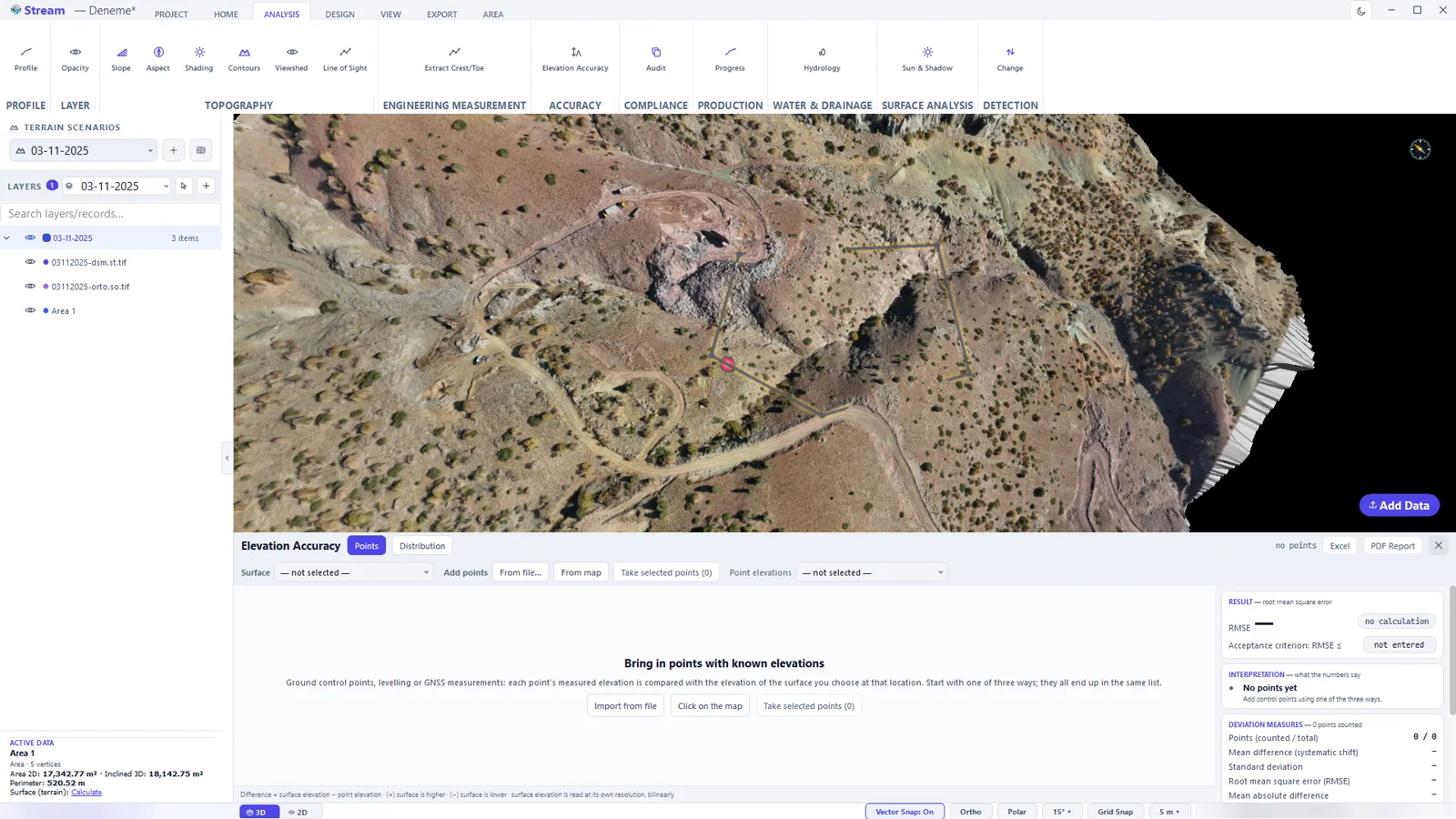Toggle visibility of 03112025-orto.so.tif
Image resolution: width=1456 pixels, height=819 pixels.
(30, 286)
